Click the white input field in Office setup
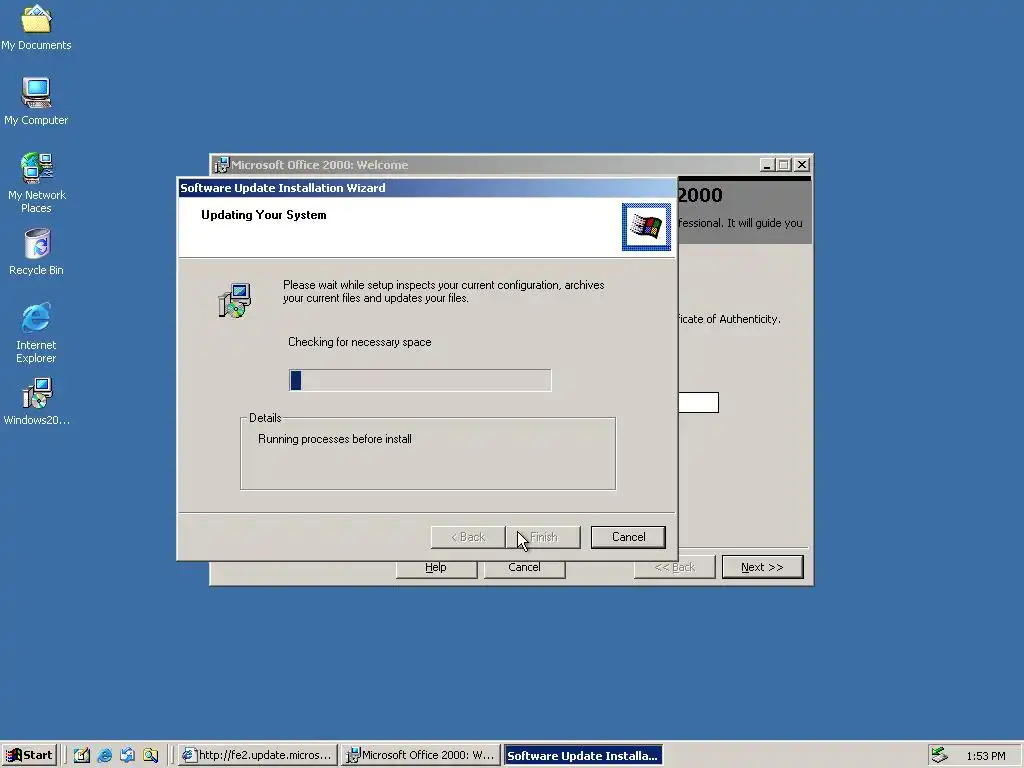The height and width of the screenshot is (768, 1024). click(x=698, y=402)
